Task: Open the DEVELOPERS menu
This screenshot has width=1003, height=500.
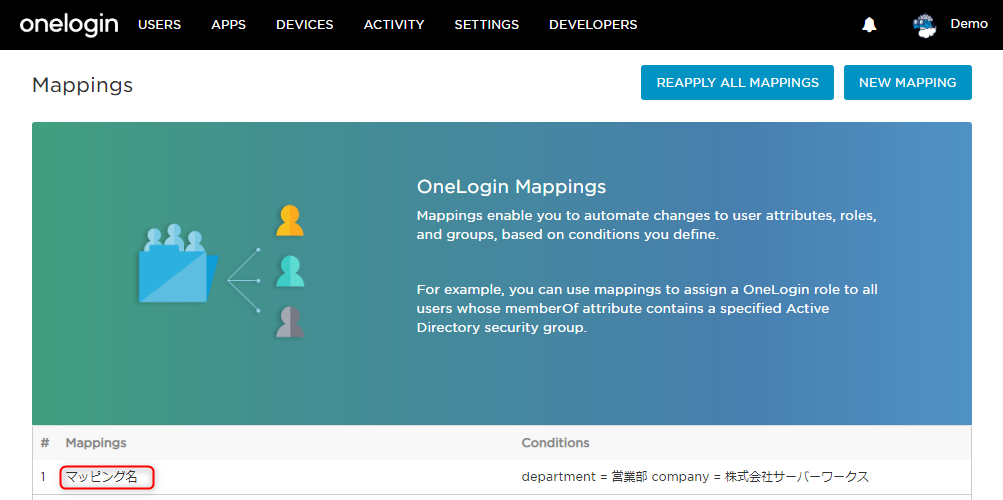Action: [593, 25]
